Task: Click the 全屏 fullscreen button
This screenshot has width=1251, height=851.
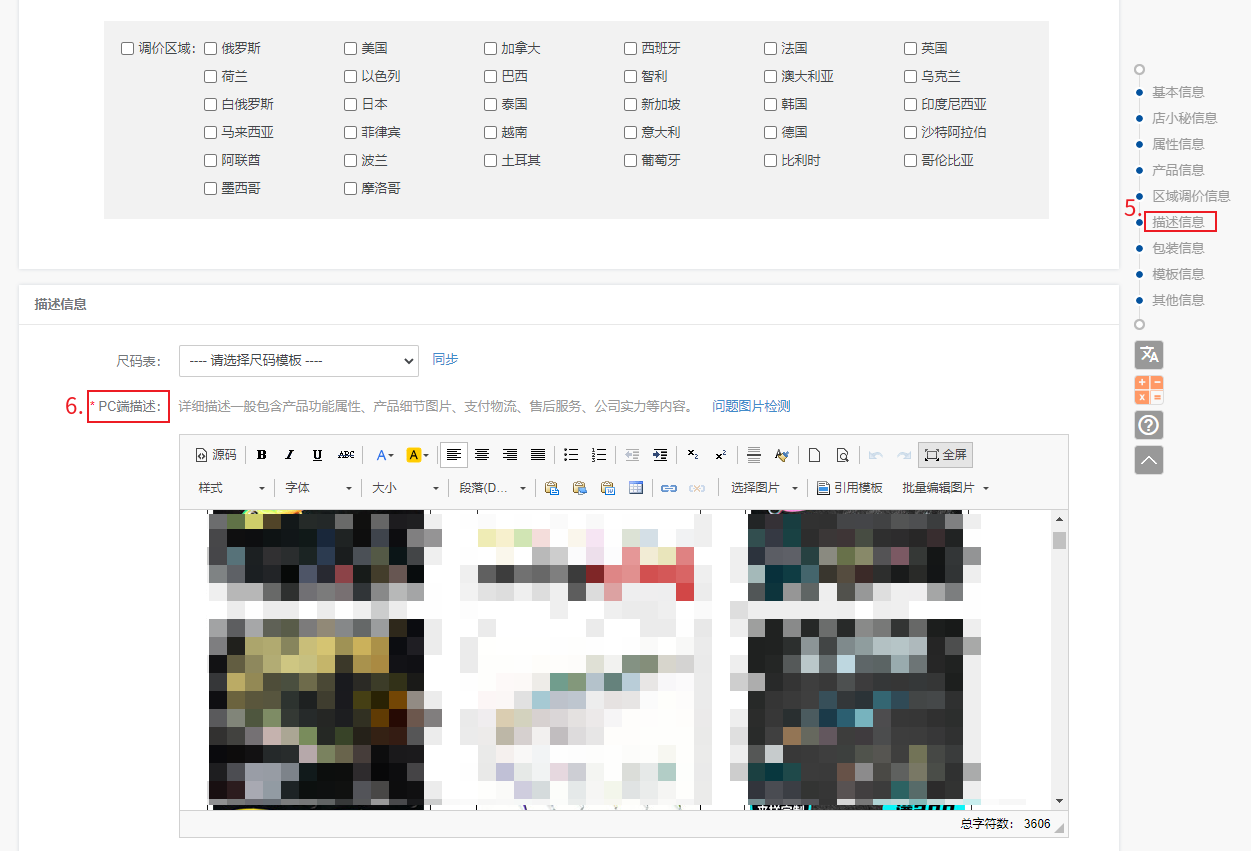Action: pyautogui.click(x=945, y=455)
